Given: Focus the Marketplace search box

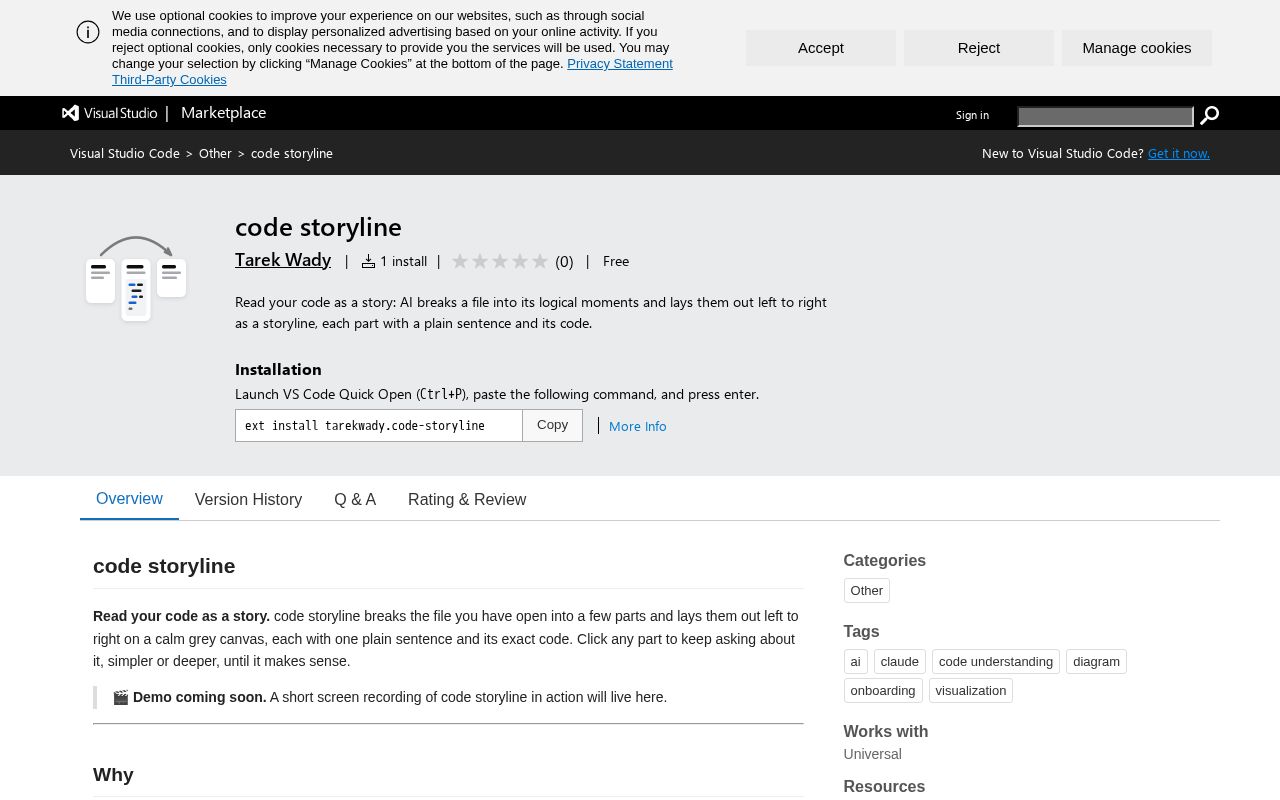Looking at the screenshot, I should pos(1105,116).
